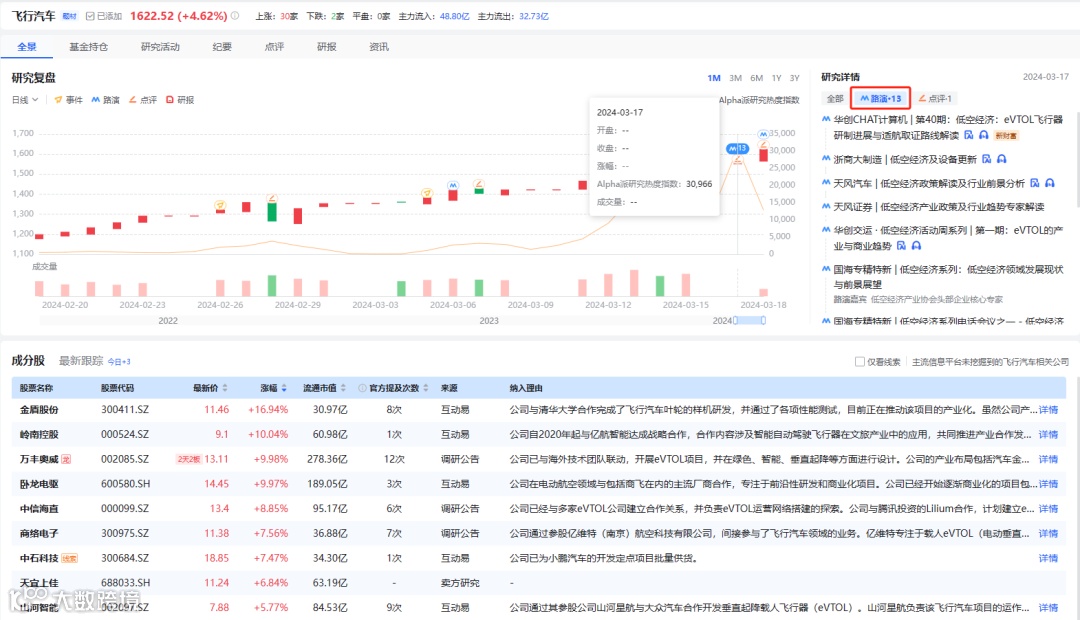Open the main 点评 tab
Image resolution: width=1080 pixels, height=620 pixels.
coord(274,47)
